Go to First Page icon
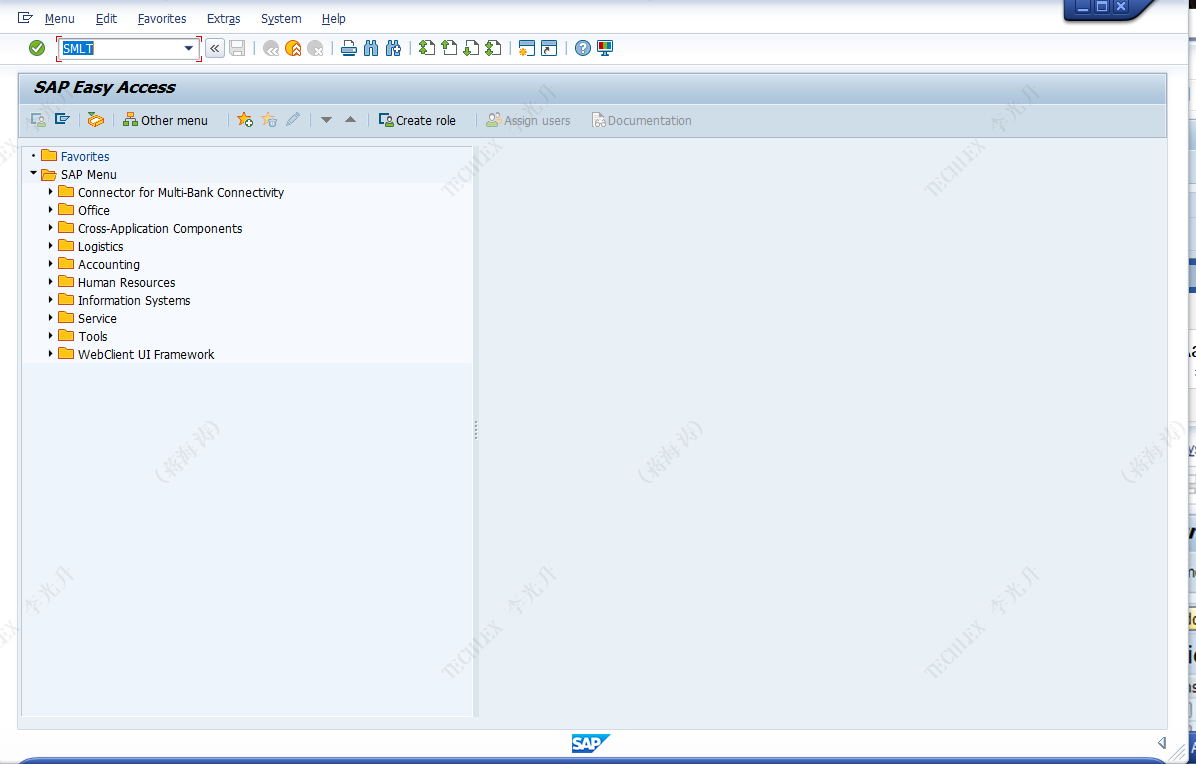Viewport: 1196px width, 764px height. pyautogui.click(x=427, y=48)
